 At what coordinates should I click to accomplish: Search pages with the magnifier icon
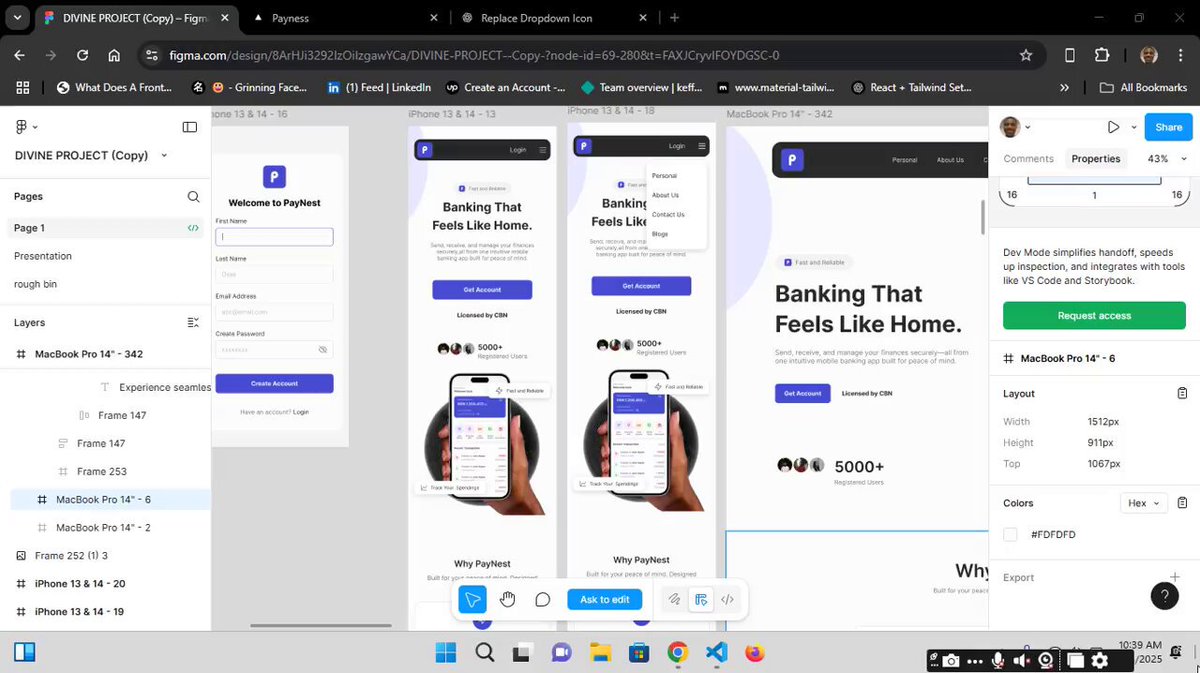tap(193, 196)
